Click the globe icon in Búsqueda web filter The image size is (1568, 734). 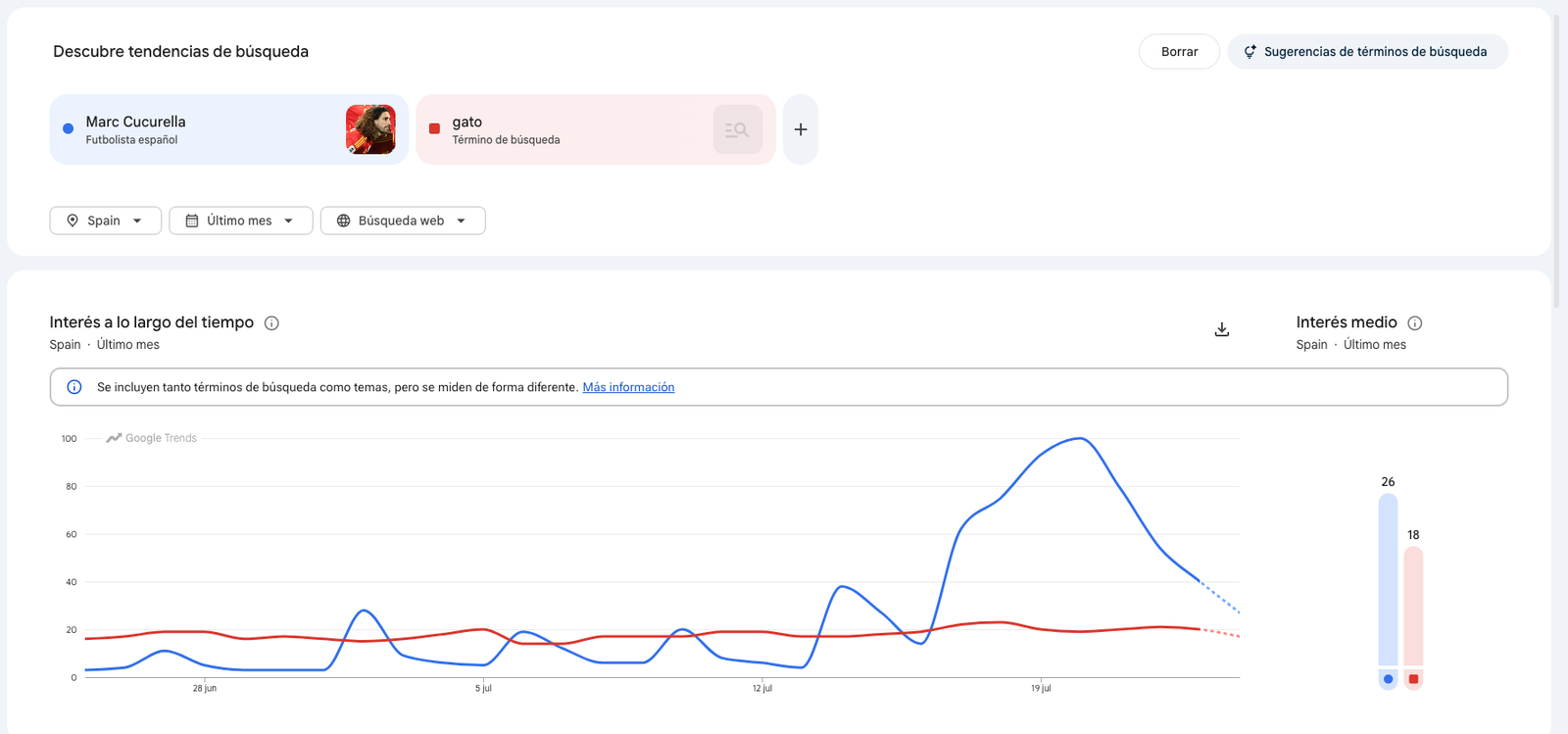click(x=343, y=220)
